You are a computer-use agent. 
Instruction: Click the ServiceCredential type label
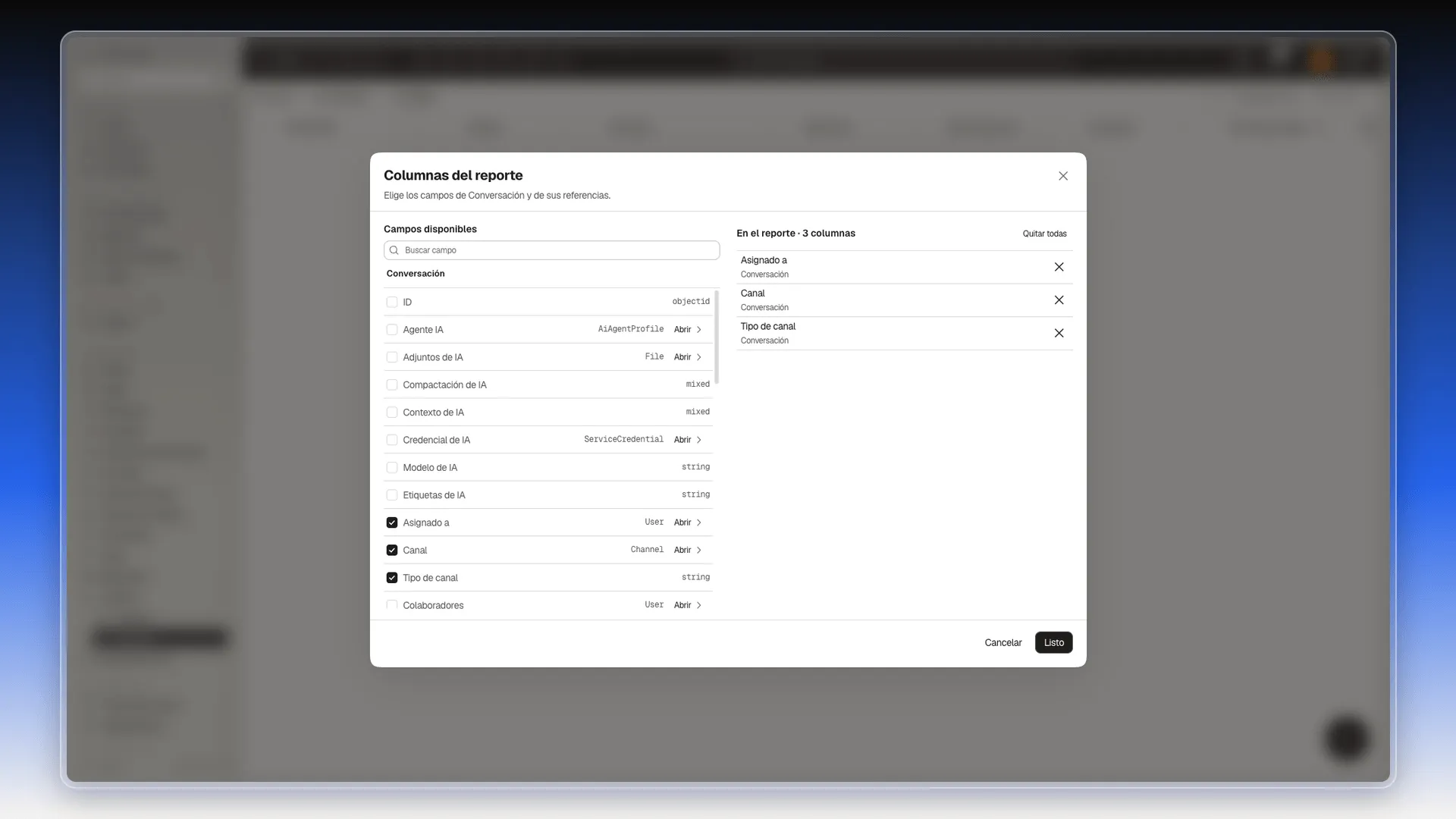[x=623, y=440]
